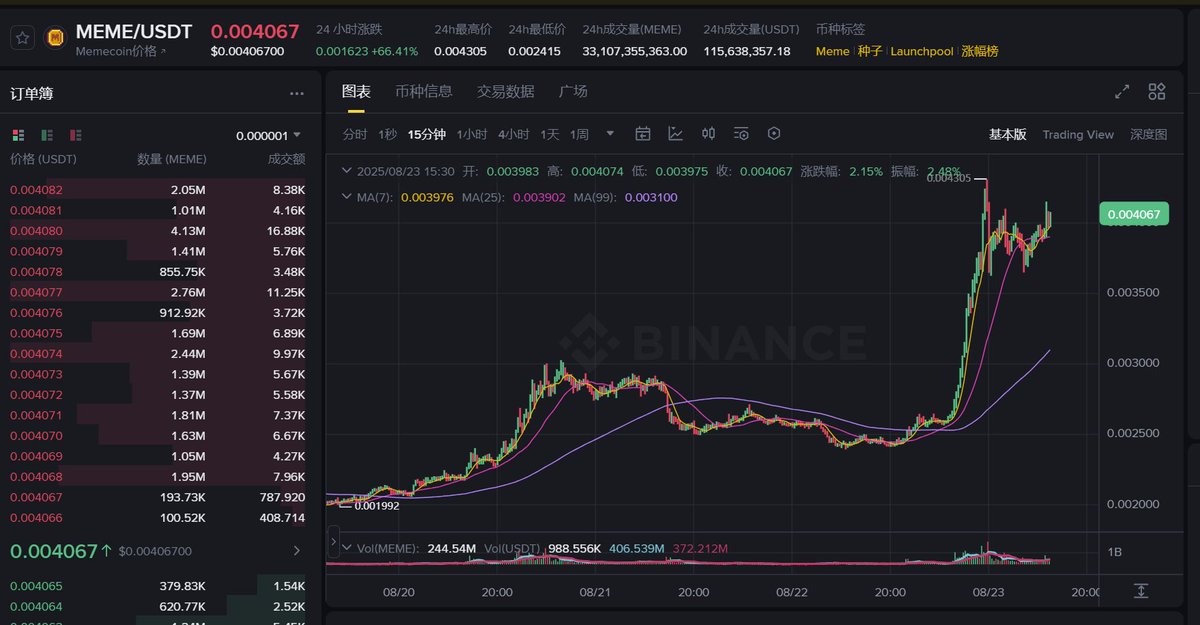Select sell order at price 0.004074
Screen dimensions: 1200x625
pyautogui.click(x=158, y=354)
